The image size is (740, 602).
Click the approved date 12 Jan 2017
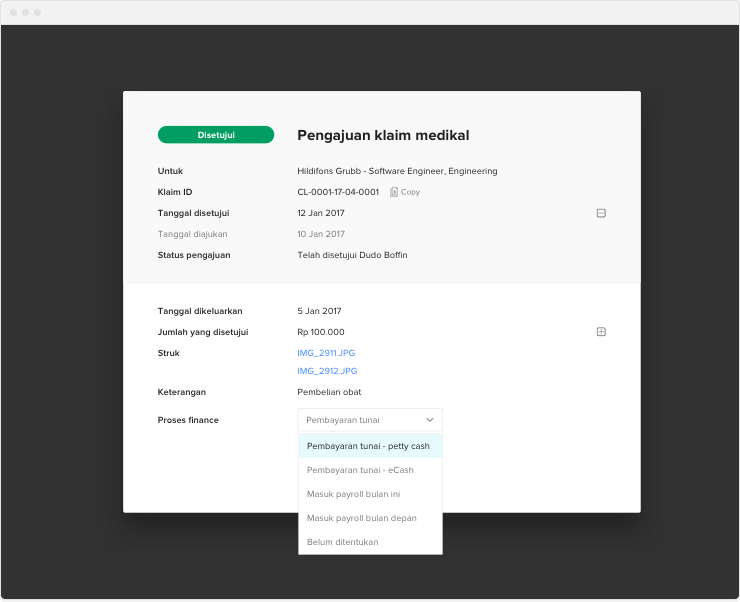(321, 213)
